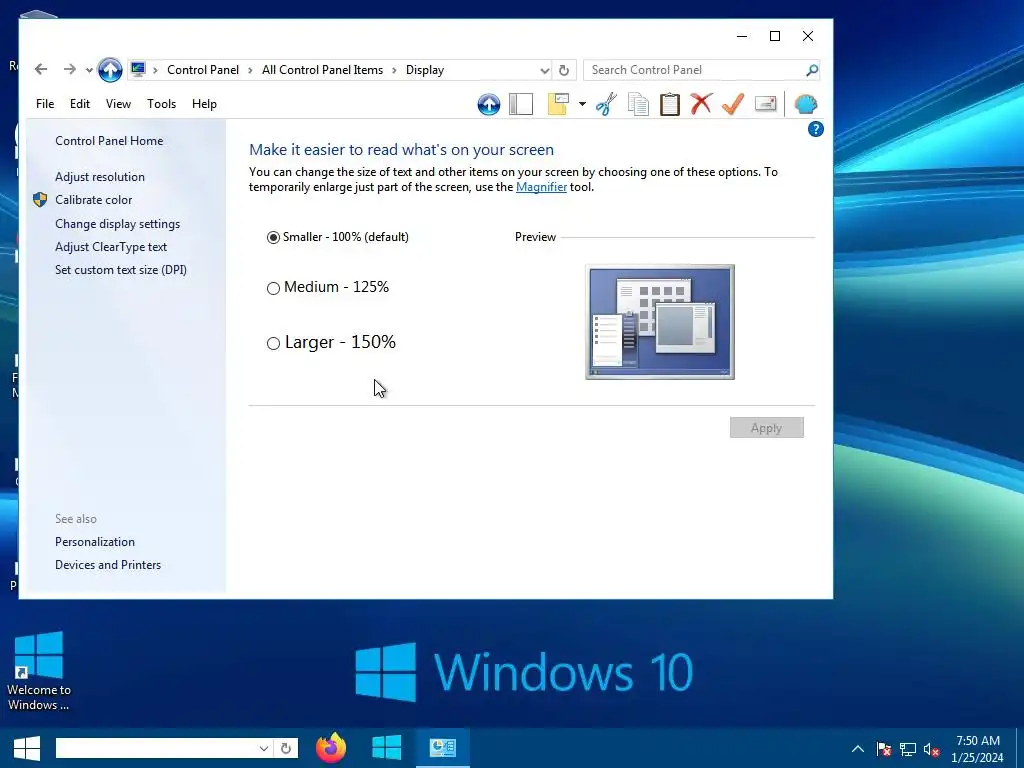Click the Paste clipboard icon

click(x=670, y=104)
